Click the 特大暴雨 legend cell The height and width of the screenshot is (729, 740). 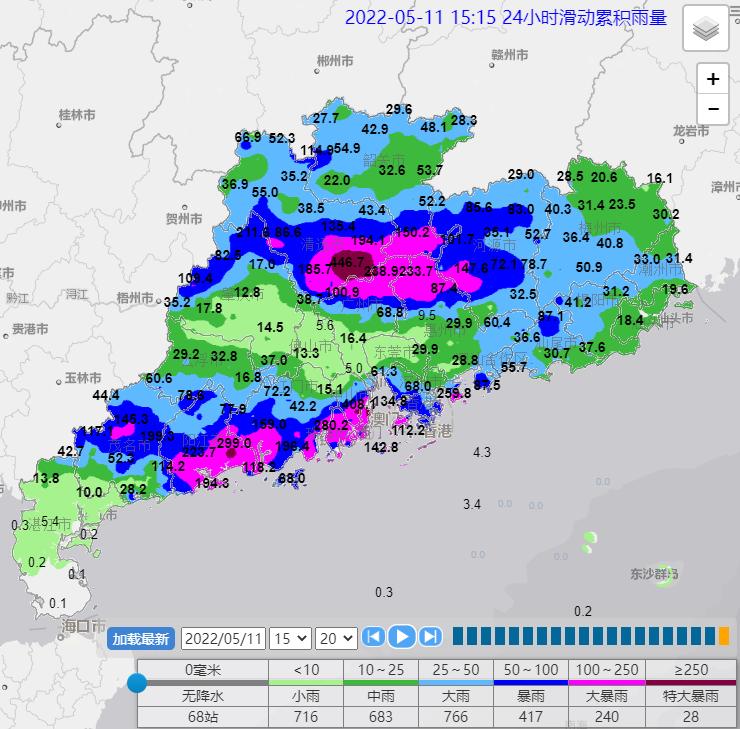click(690, 696)
